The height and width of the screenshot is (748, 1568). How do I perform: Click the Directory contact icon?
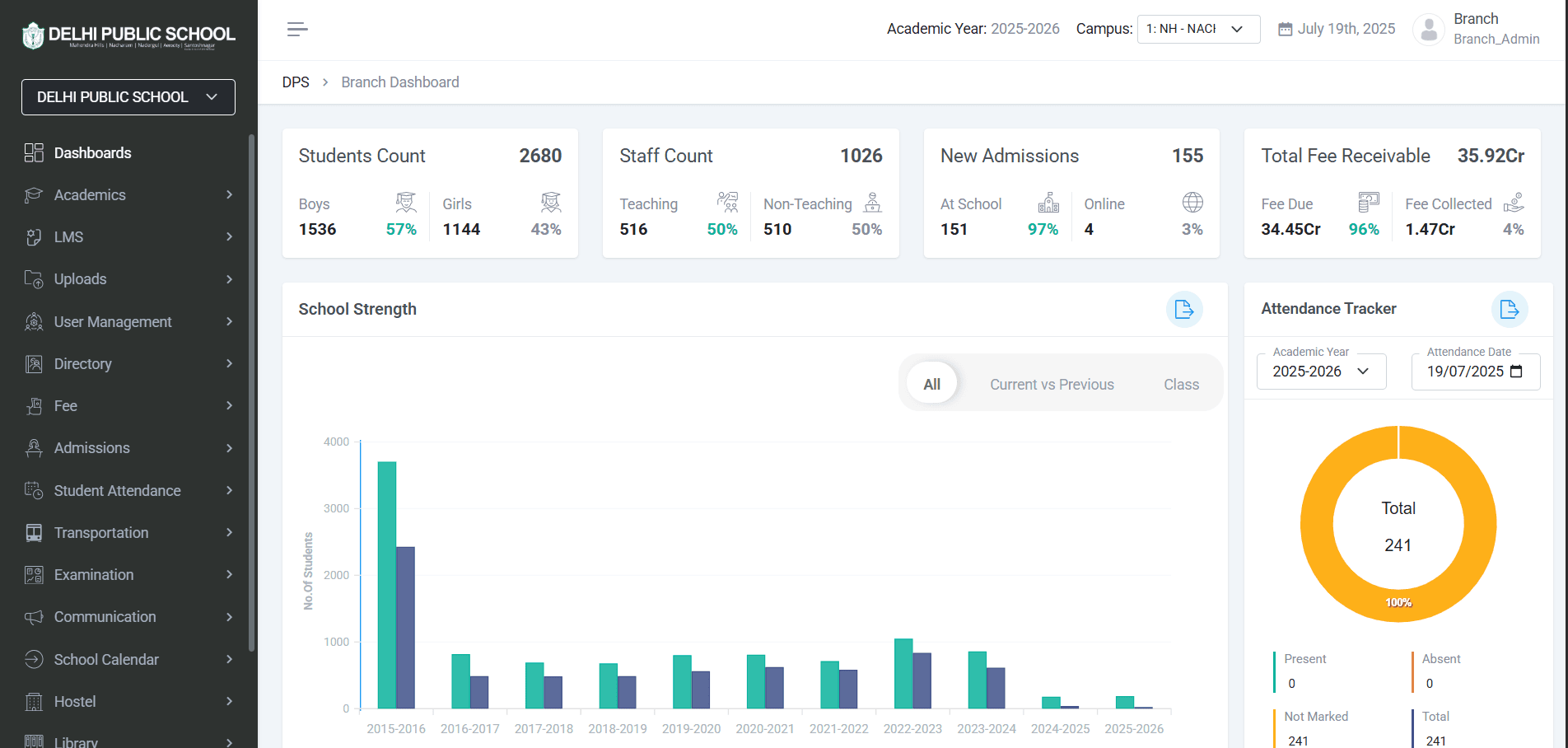[34, 364]
